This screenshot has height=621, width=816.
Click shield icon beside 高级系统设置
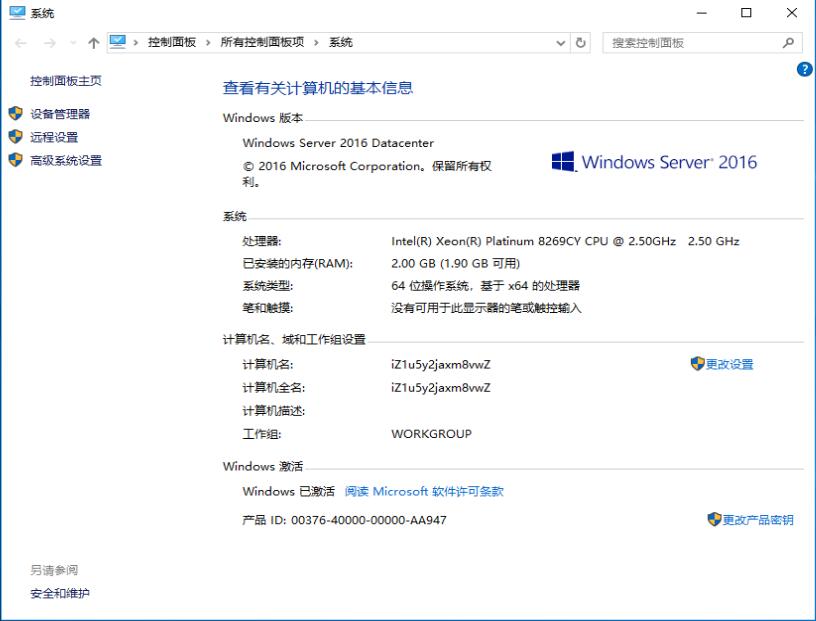click(16, 160)
